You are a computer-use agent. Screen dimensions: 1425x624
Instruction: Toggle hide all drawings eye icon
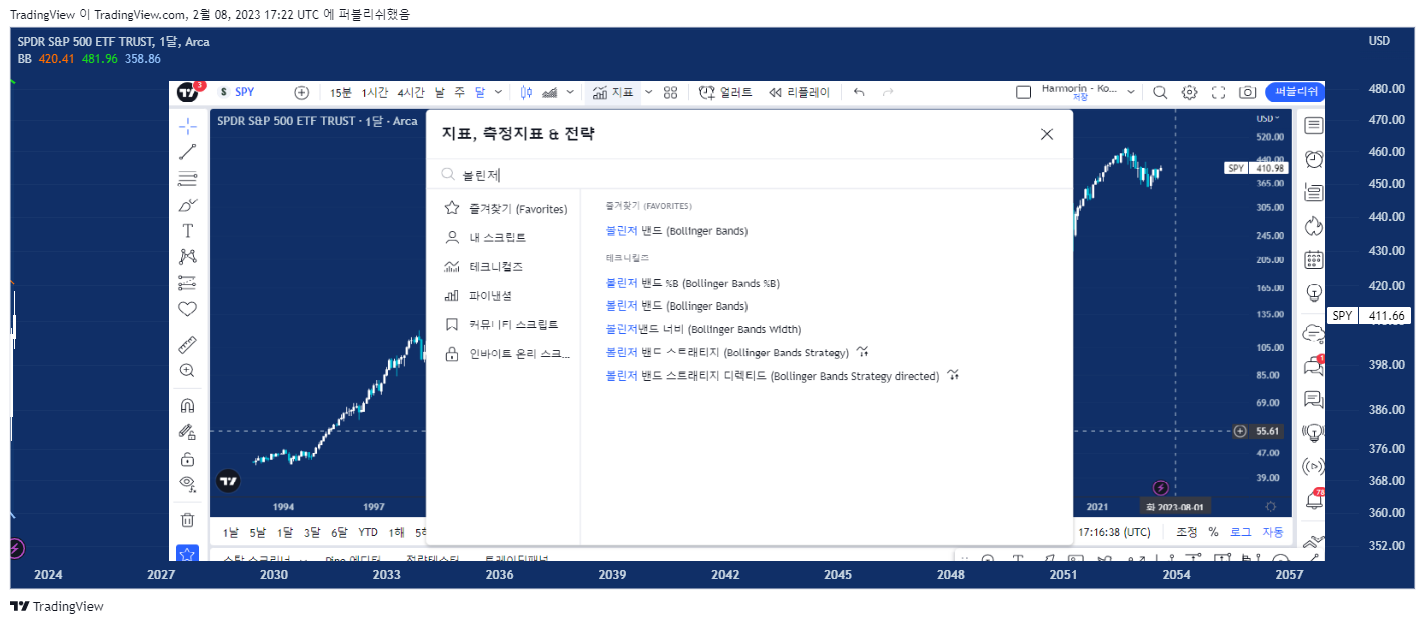click(187, 484)
